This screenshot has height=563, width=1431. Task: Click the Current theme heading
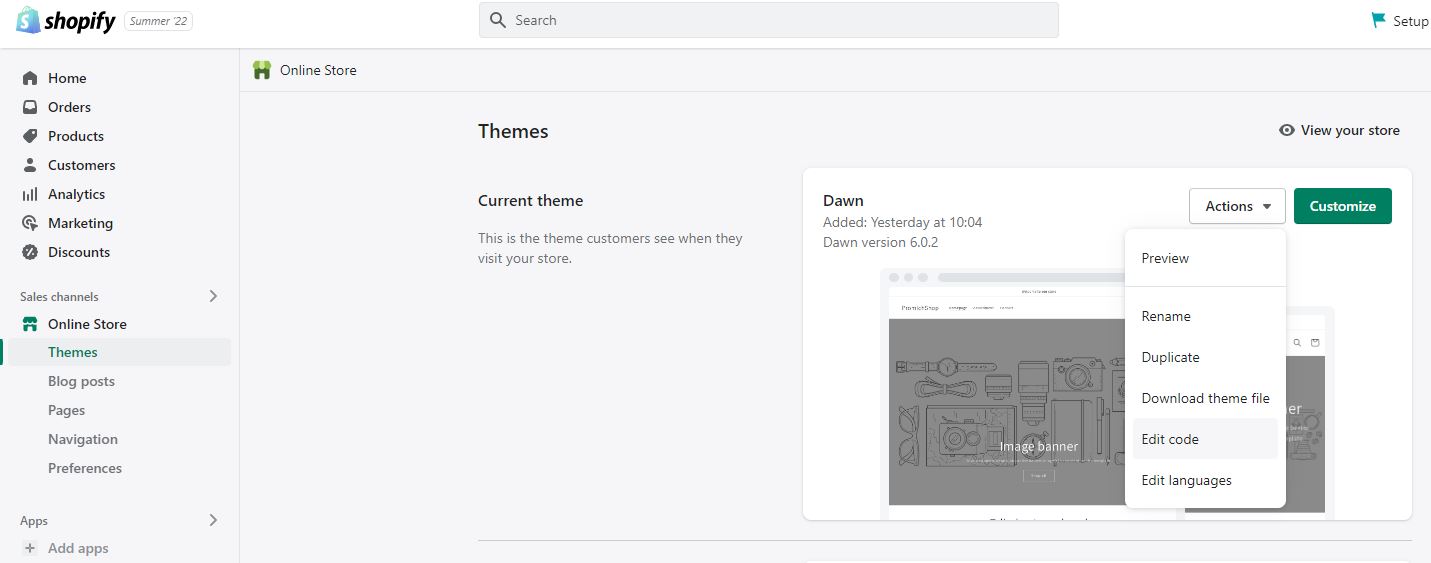coord(530,200)
